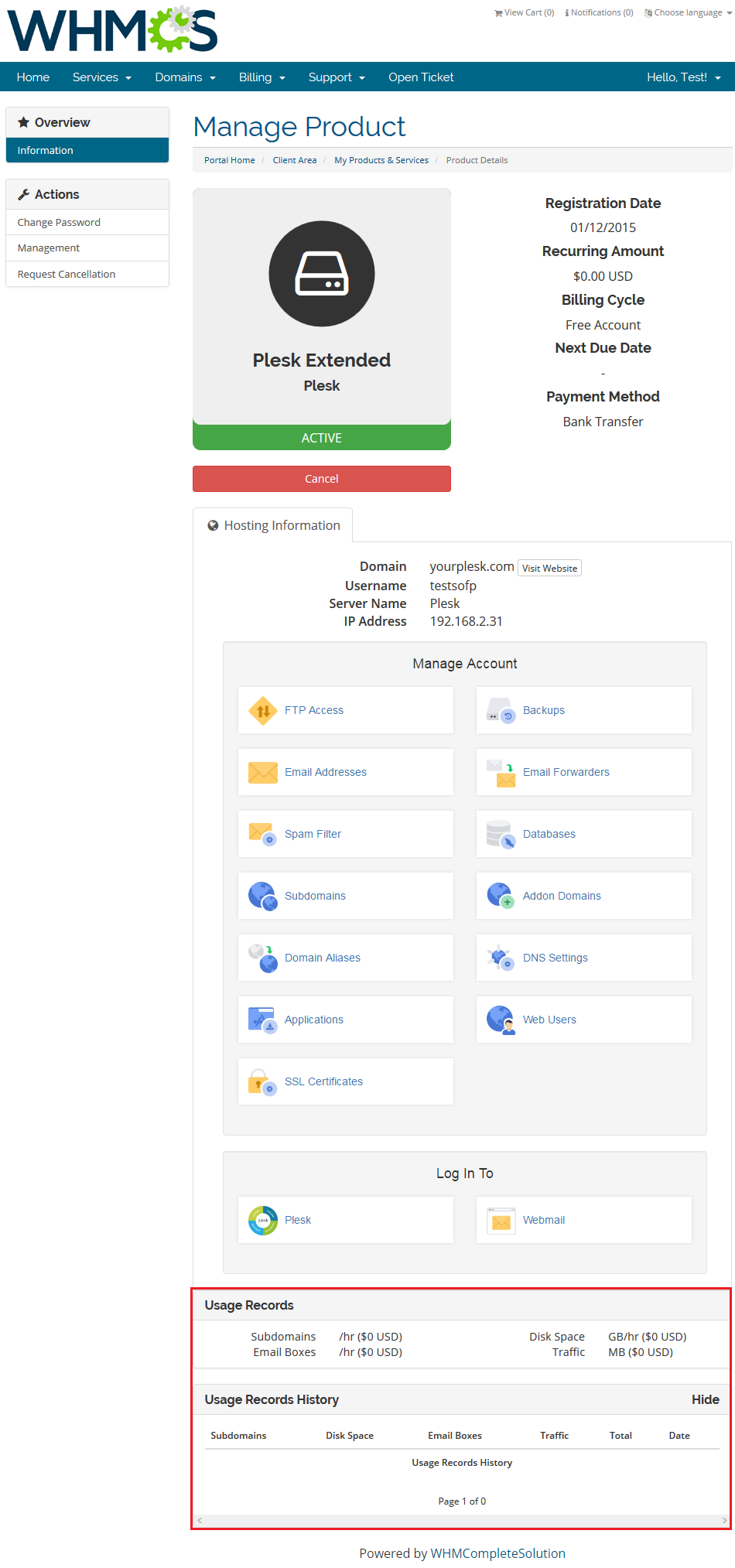Click the Traffic column header
The width and height of the screenshot is (735, 1568).
554,1435
